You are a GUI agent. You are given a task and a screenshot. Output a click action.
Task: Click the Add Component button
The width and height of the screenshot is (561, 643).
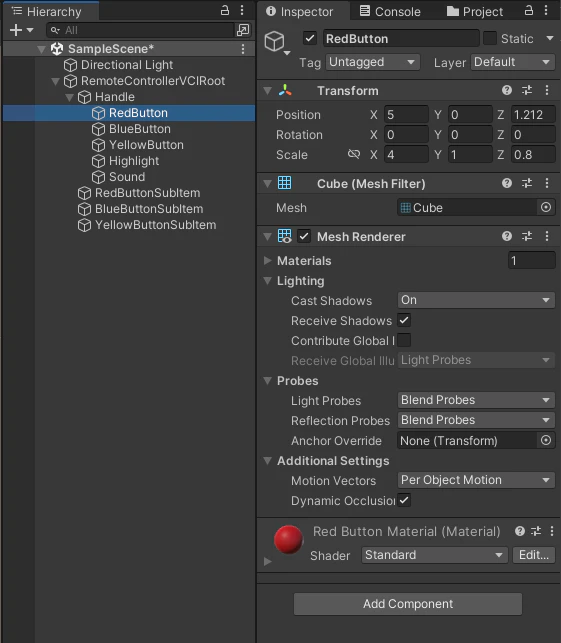pos(408,604)
